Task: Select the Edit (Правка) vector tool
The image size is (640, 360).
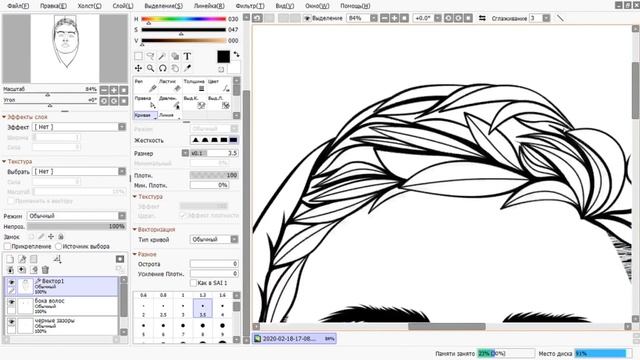Action: pyautogui.click(x=145, y=102)
